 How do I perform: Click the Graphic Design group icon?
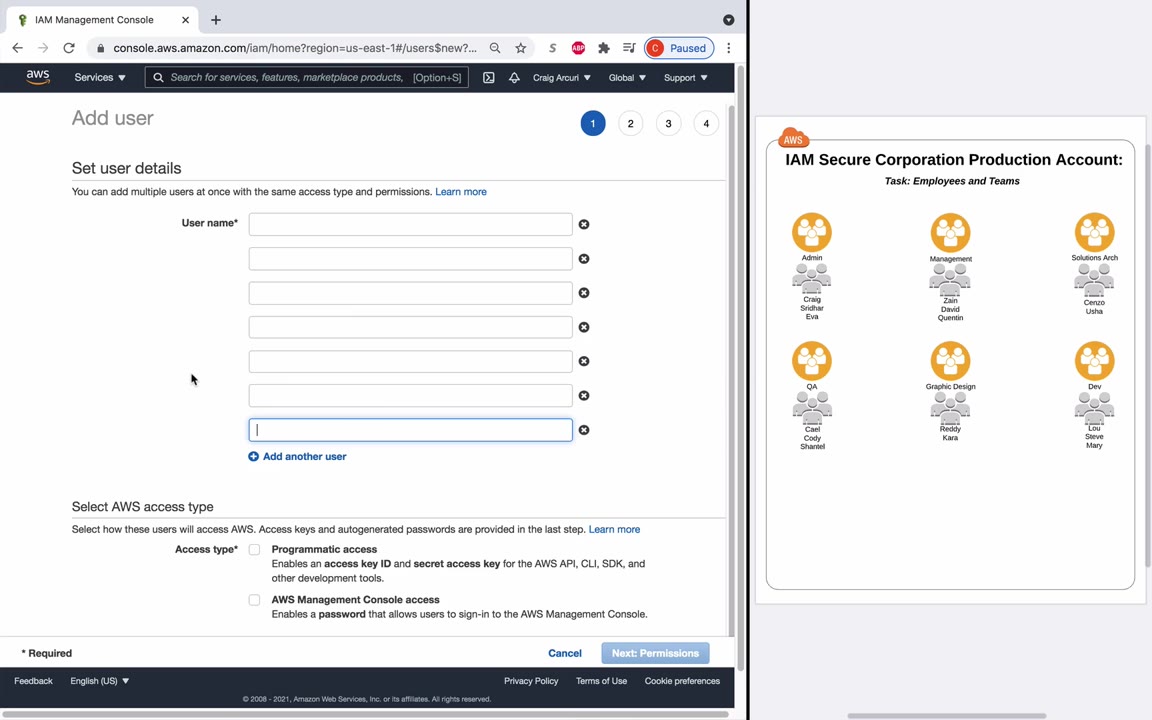click(950, 361)
